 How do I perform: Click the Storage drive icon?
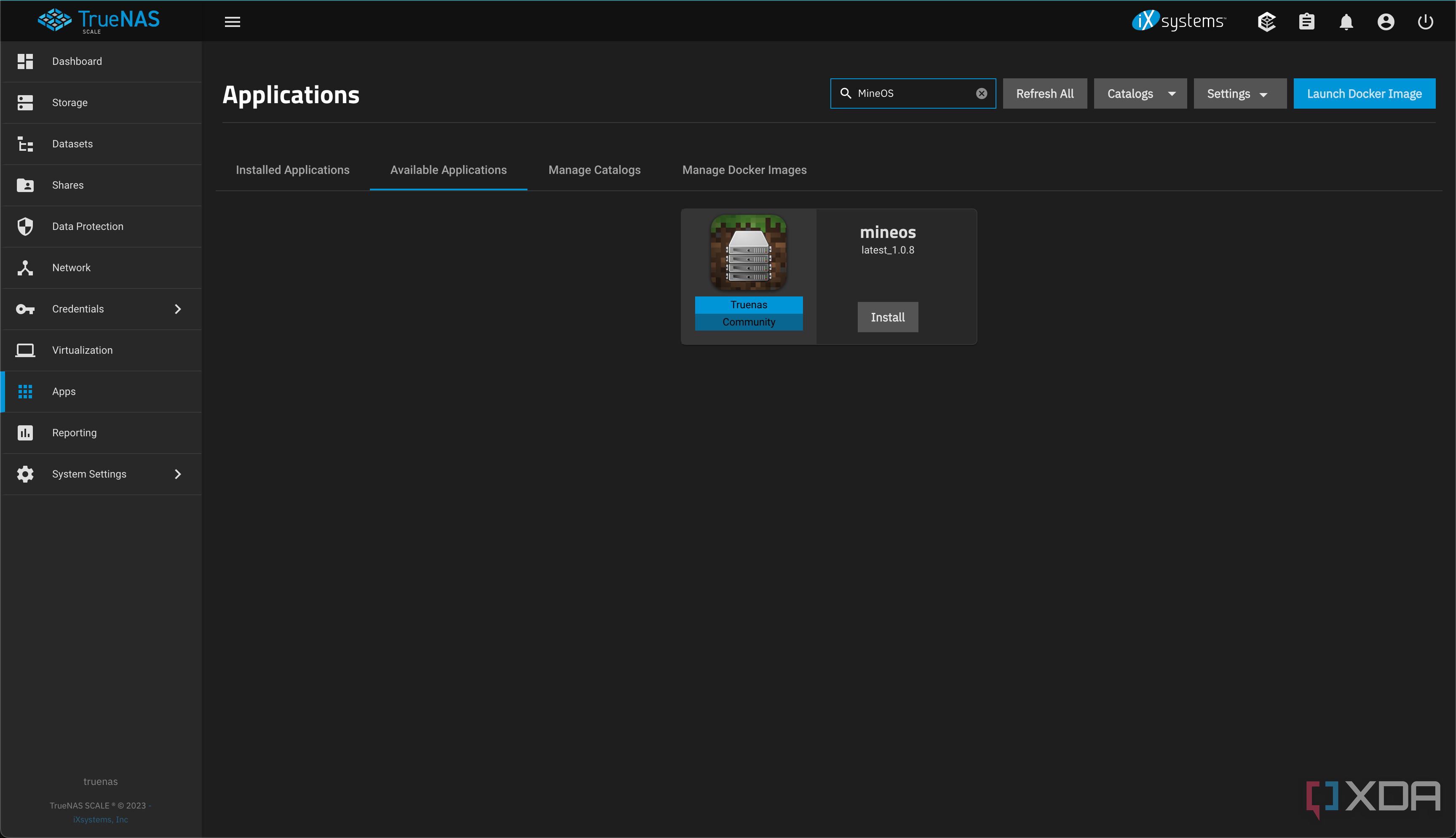pyautogui.click(x=25, y=103)
